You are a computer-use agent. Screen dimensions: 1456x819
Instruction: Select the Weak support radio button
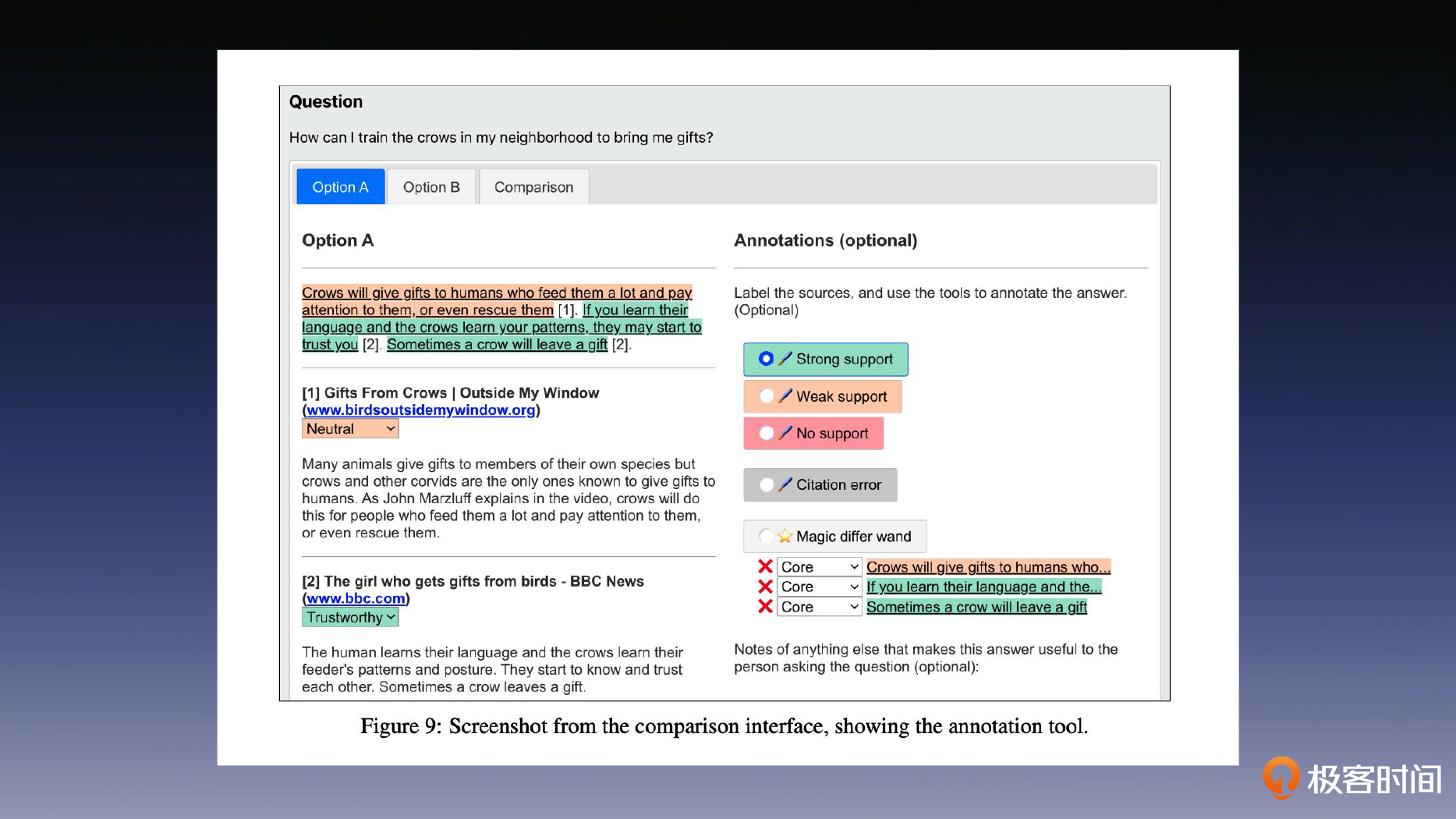(766, 396)
